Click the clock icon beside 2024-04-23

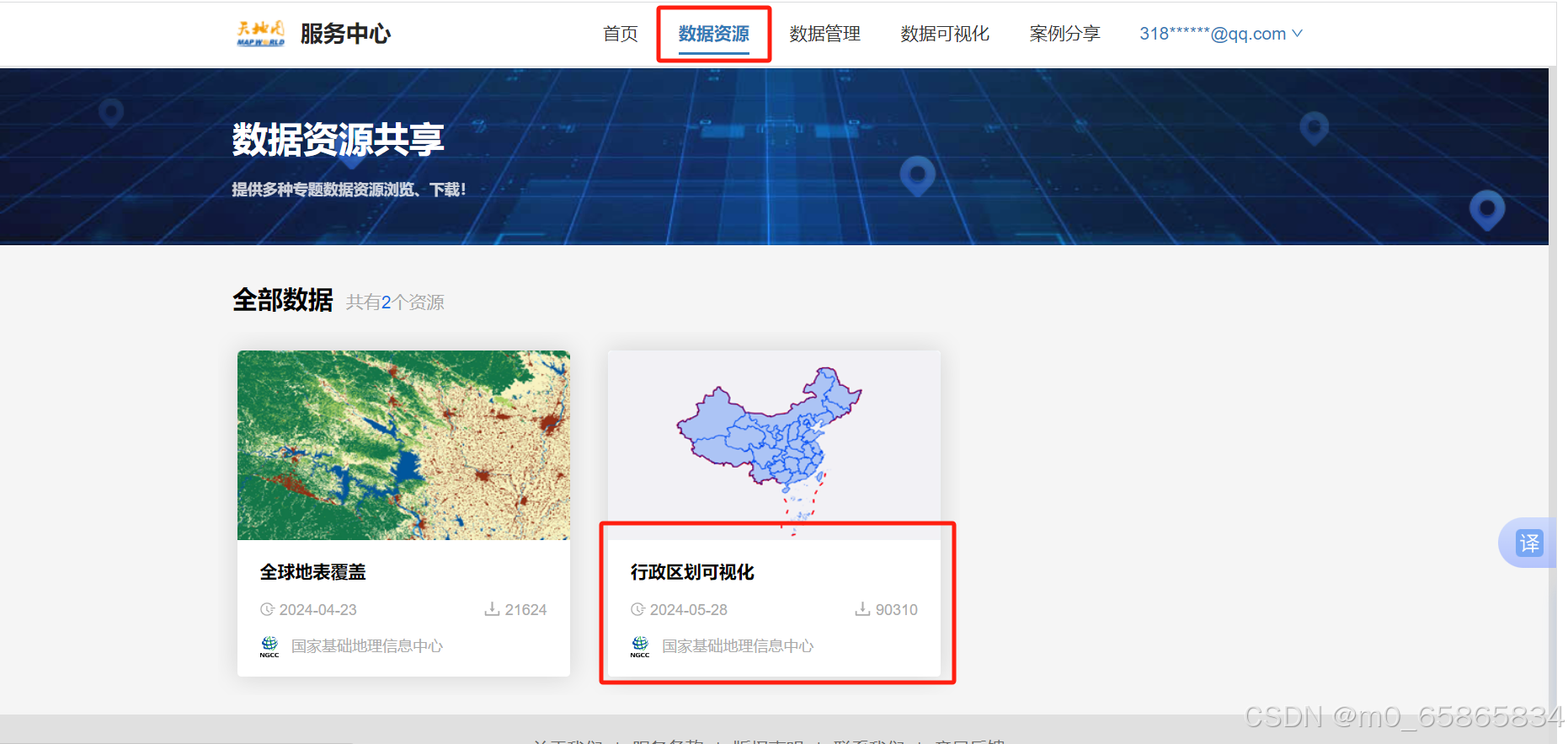coord(267,609)
